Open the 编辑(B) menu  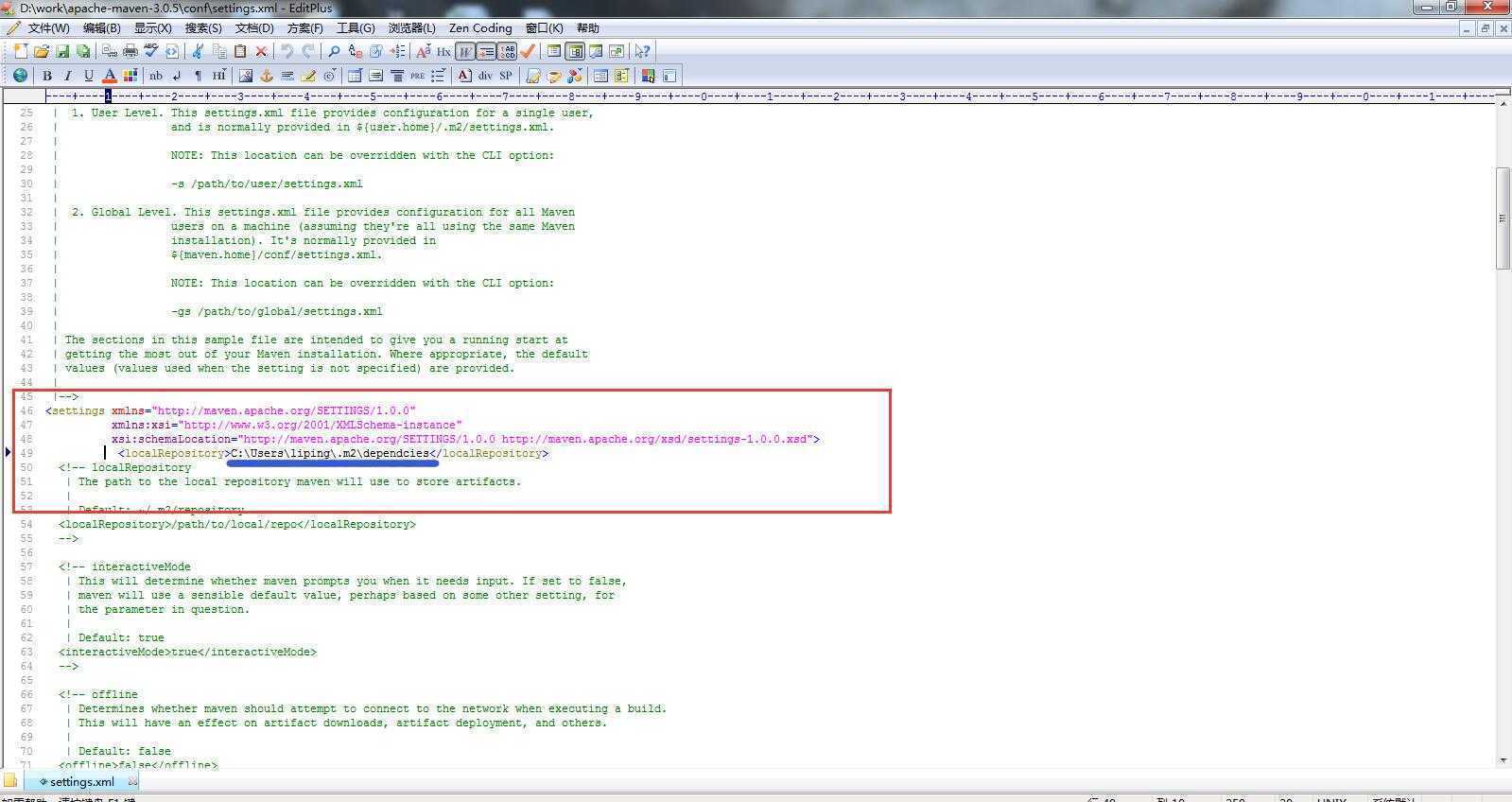coord(101,28)
